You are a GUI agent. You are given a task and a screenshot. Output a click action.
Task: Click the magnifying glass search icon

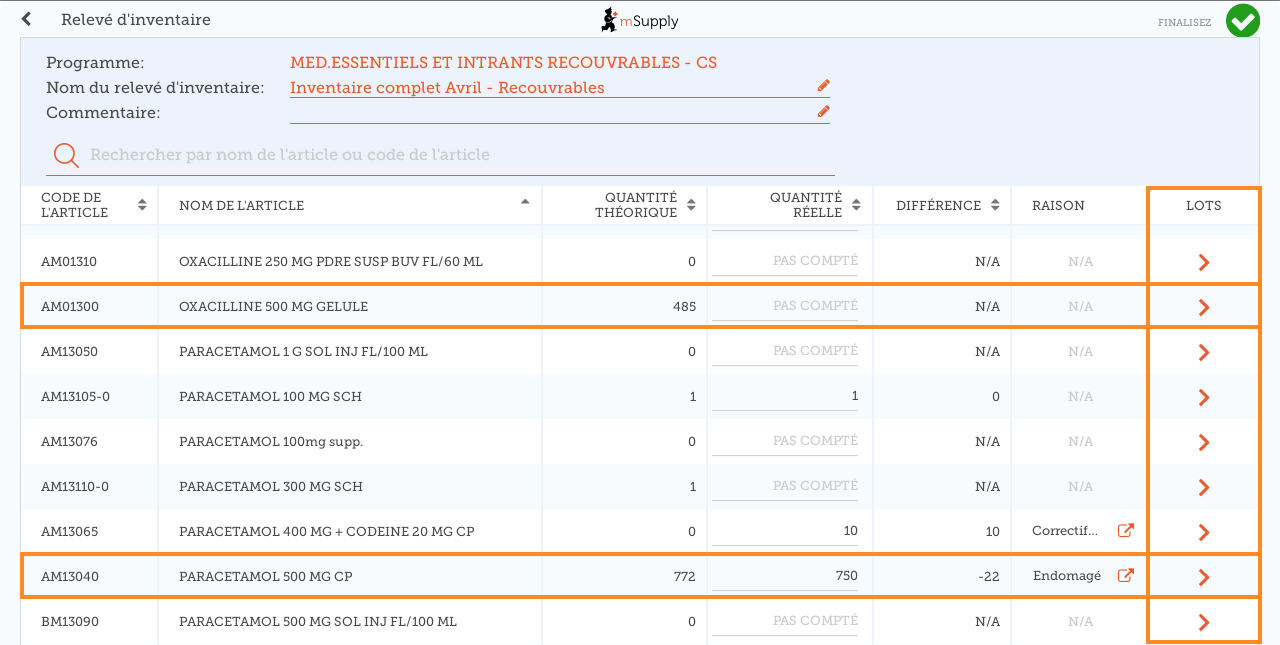click(x=66, y=155)
